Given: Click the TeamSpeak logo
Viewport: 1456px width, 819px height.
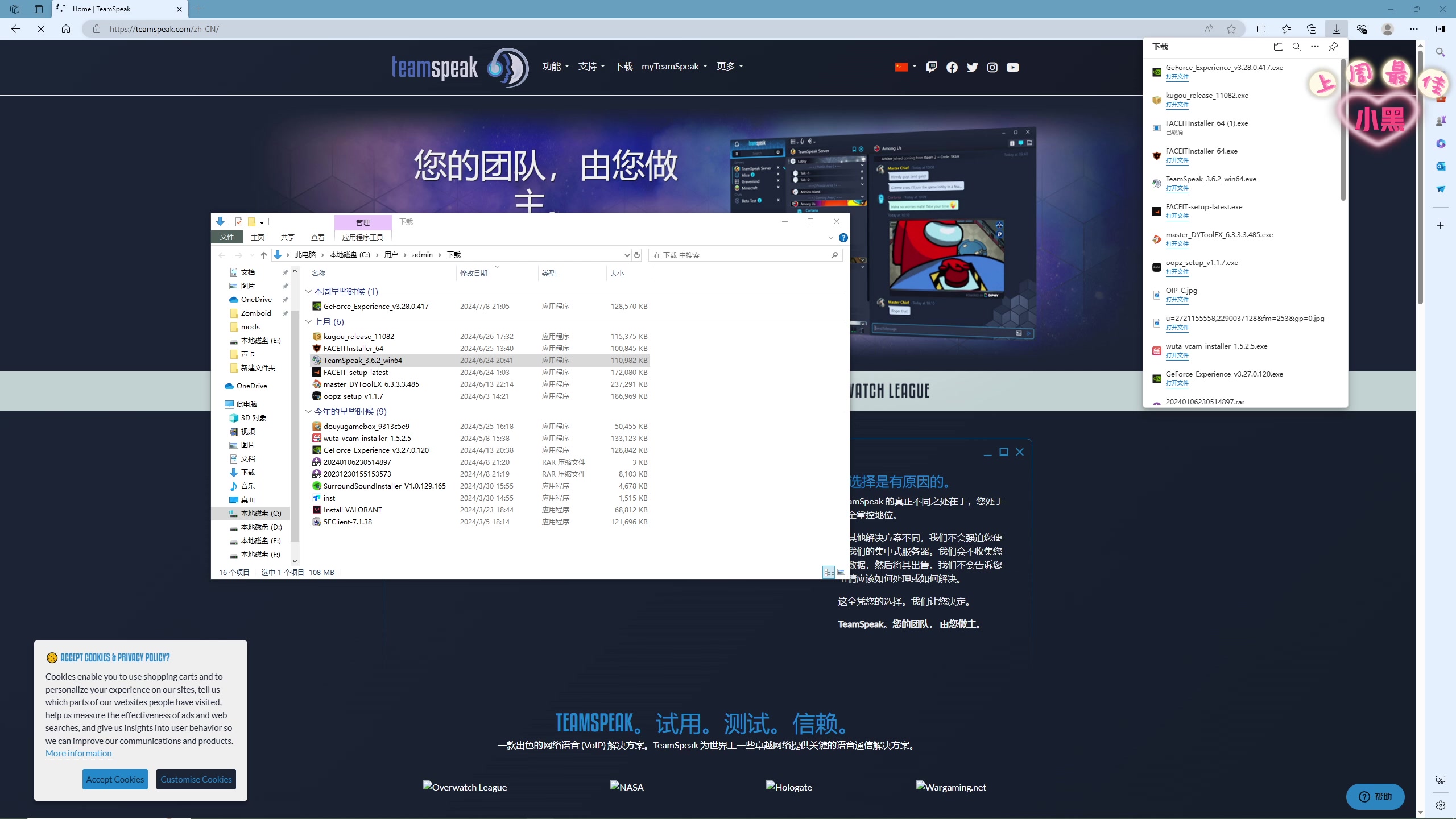Looking at the screenshot, I should pyautogui.click(x=460, y=67).
